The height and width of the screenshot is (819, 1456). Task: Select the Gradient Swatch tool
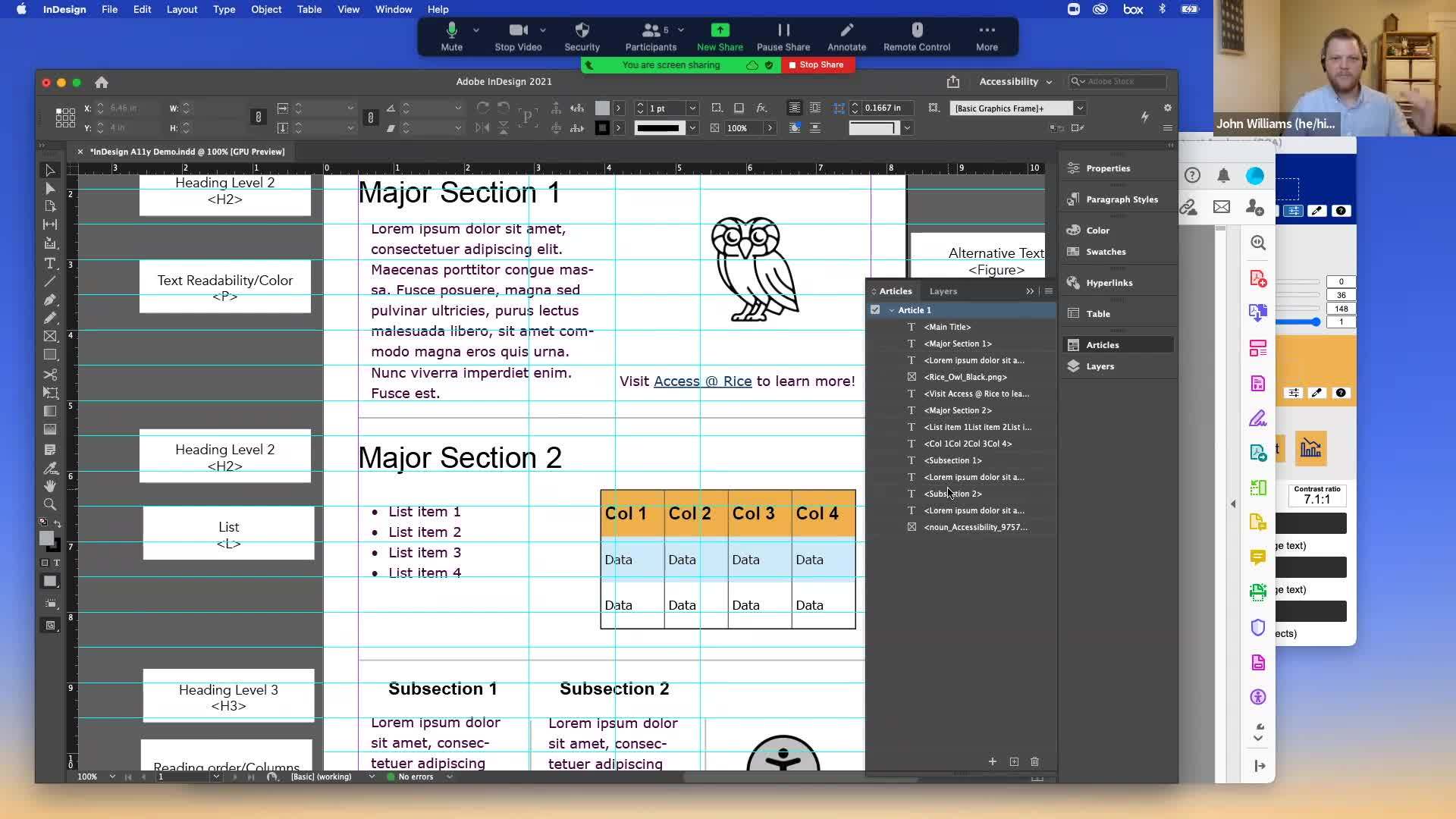point(50,411)
